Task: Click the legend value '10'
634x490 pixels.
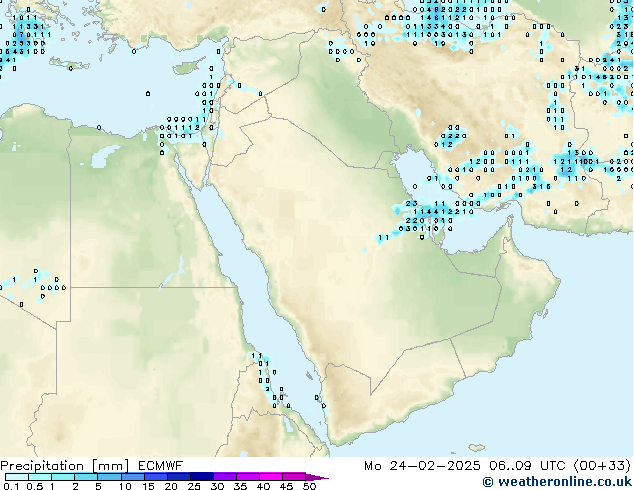Action: [x=125, y=486]
